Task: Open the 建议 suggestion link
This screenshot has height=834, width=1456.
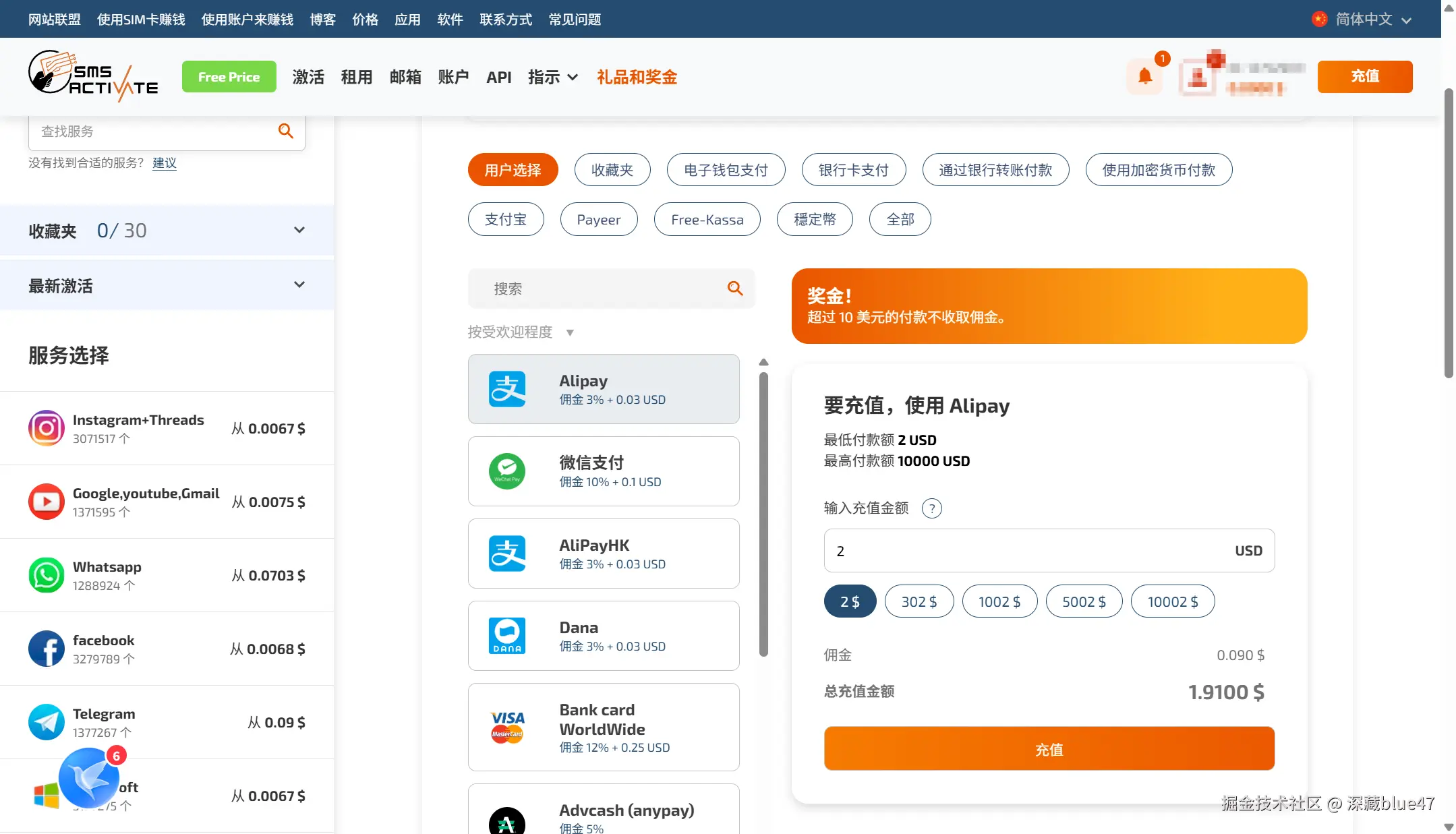Action: coord(164,163)
